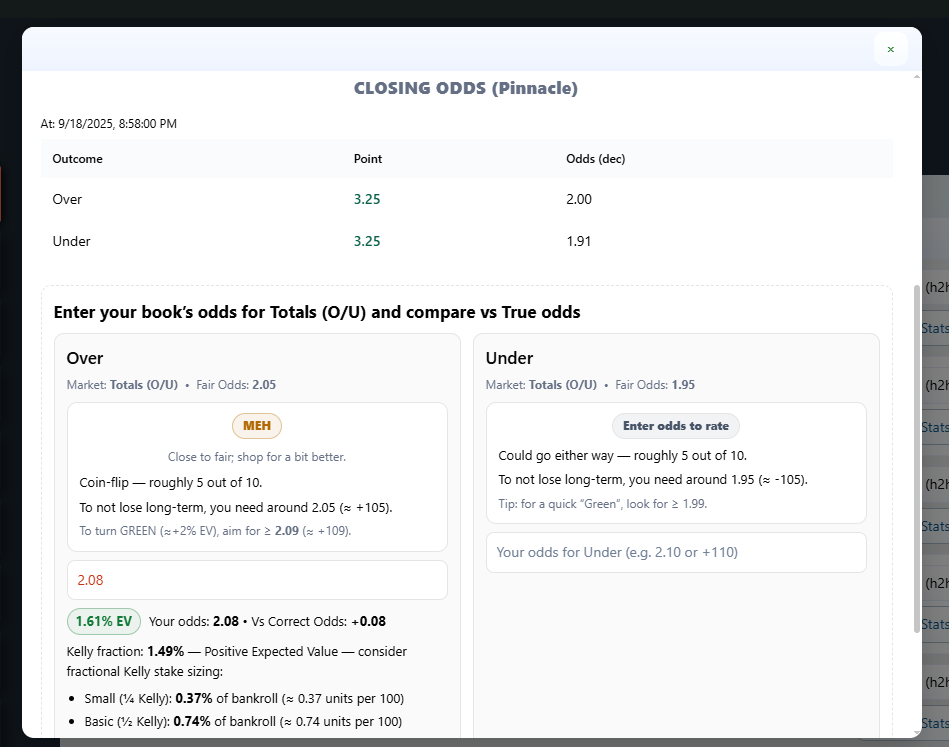Expand the Odds (dec) column header

click(592, 159)
